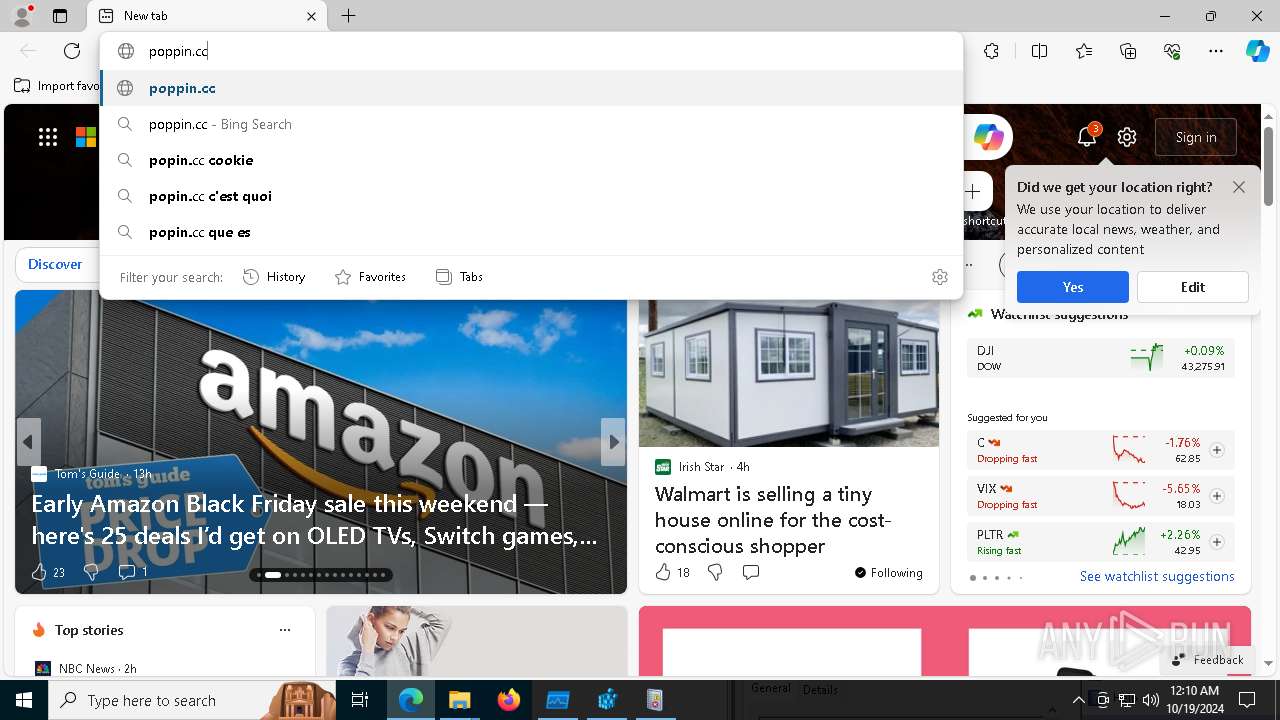Like the Walmart tiny house article
Viewport: 1280px width, 720px height.
pyautogui.click(x=663, y=572)
